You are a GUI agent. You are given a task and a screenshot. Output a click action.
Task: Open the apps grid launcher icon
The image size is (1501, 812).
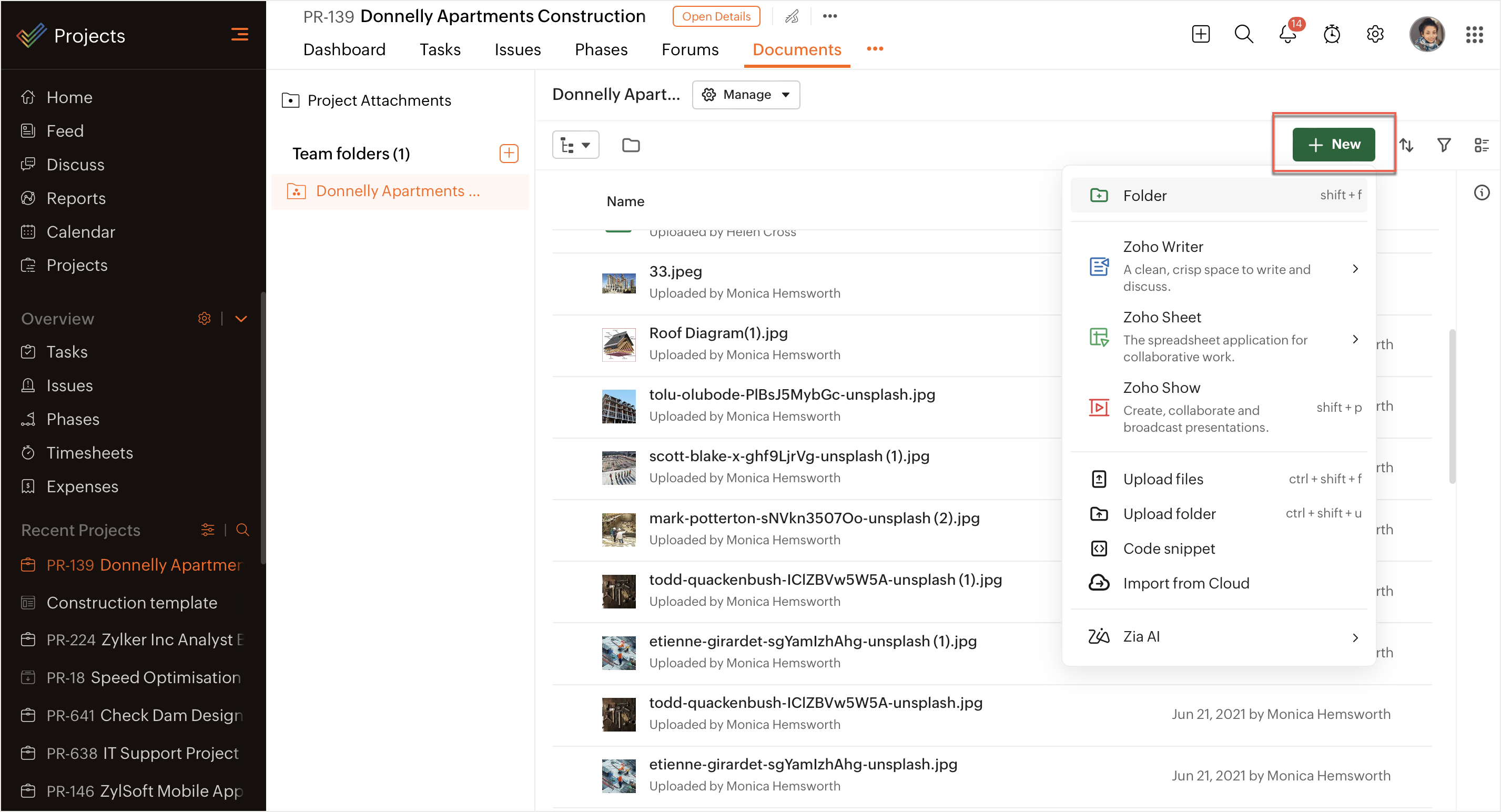[x=1475, y=34]
